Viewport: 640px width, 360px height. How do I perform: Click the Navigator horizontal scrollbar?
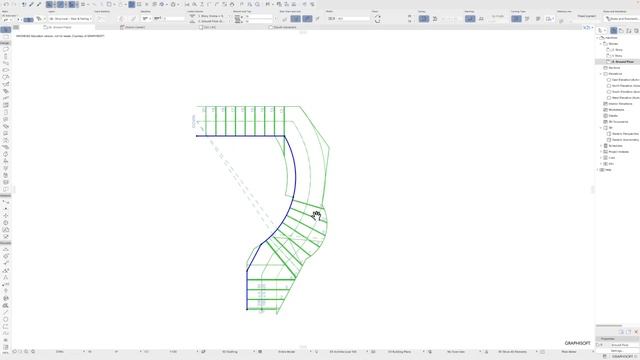[609, 326]
